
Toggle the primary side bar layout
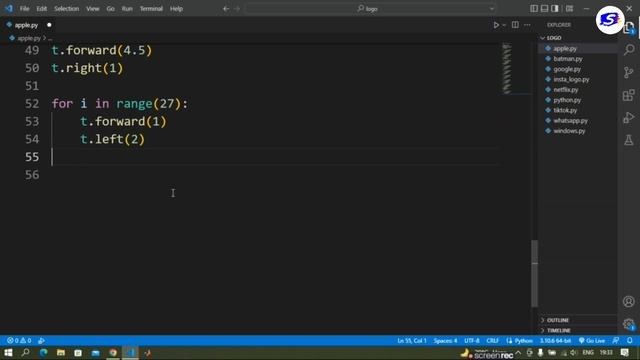point(534,9)
